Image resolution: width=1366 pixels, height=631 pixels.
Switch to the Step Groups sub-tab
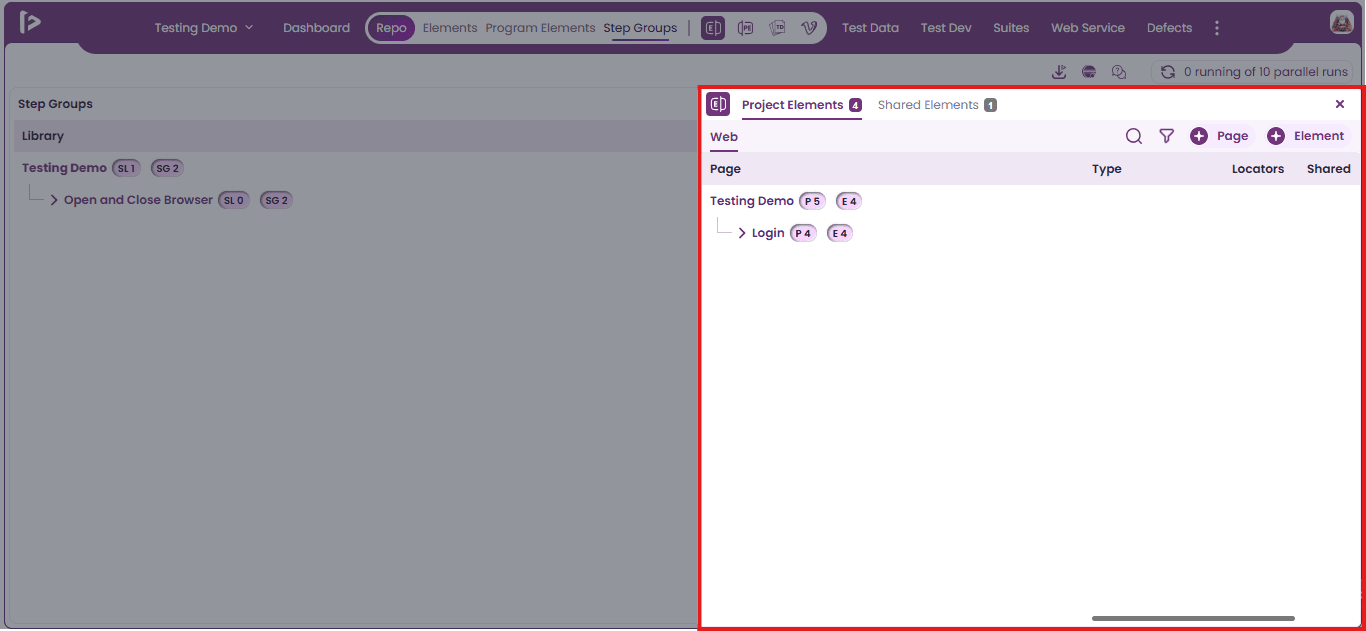point(640,28)
